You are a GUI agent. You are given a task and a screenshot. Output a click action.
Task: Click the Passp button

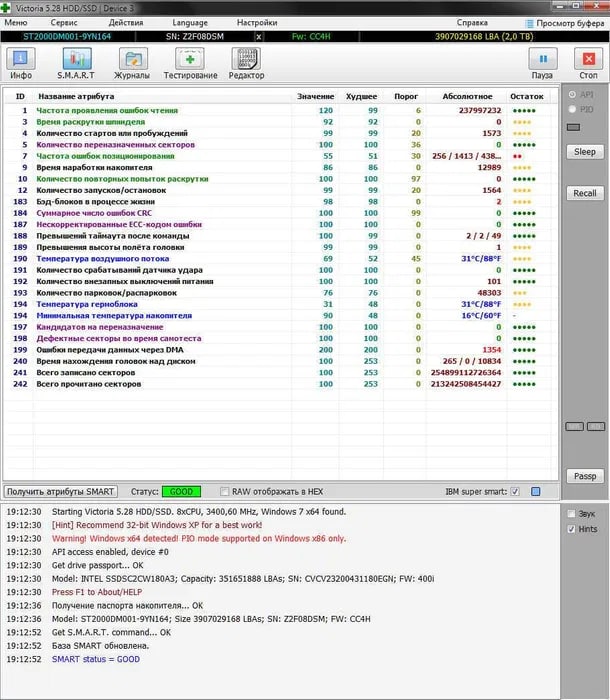[x=585, y=476]
